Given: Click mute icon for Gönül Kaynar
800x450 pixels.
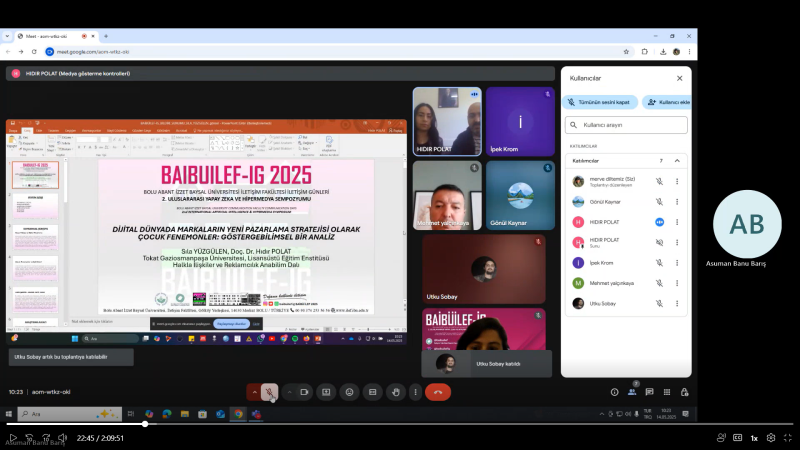Looking at the screenshot, I should 659,202.
